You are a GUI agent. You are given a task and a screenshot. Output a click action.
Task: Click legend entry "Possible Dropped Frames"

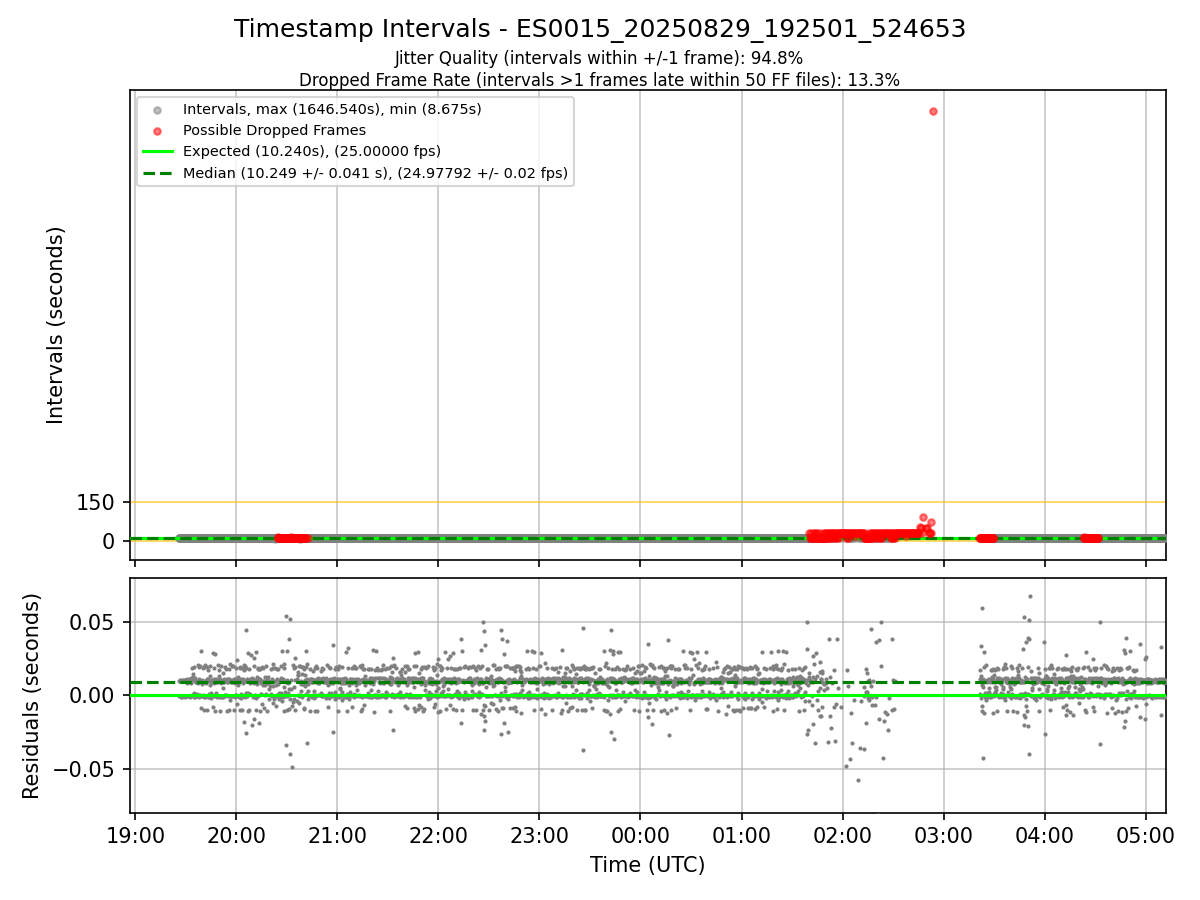click(x=274, y=130)
